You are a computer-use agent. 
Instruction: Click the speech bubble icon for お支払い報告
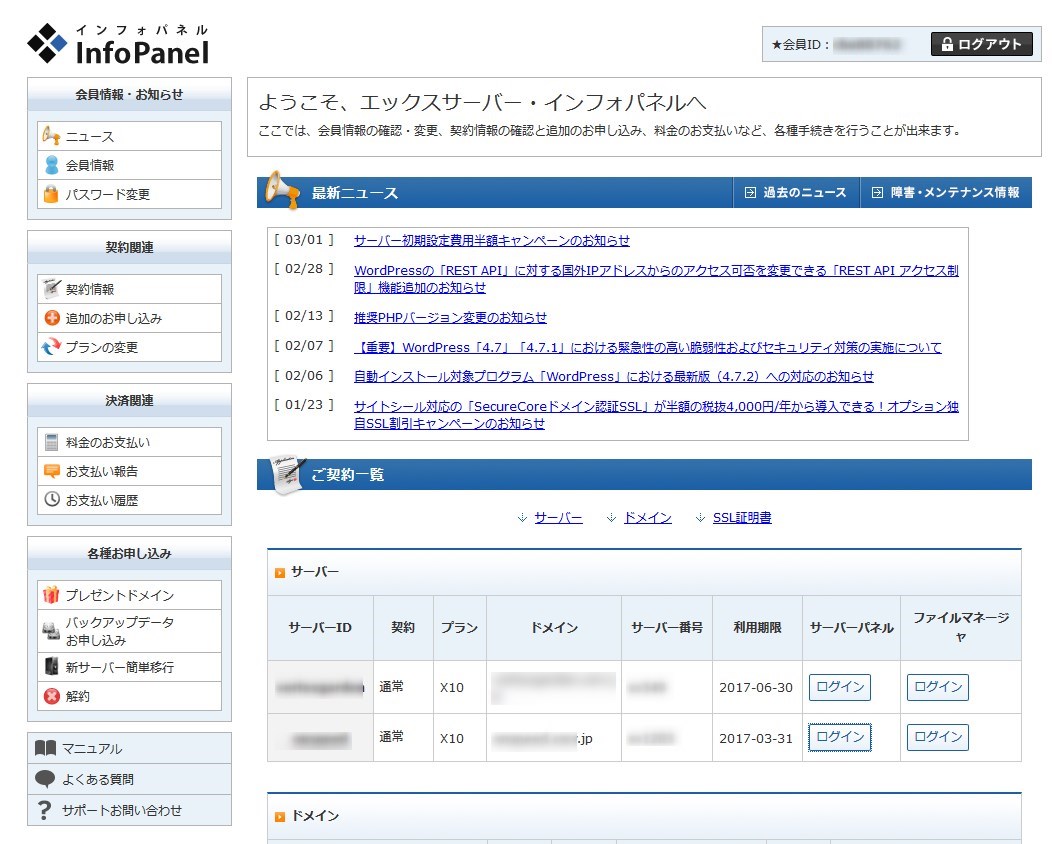click(51, 471)
